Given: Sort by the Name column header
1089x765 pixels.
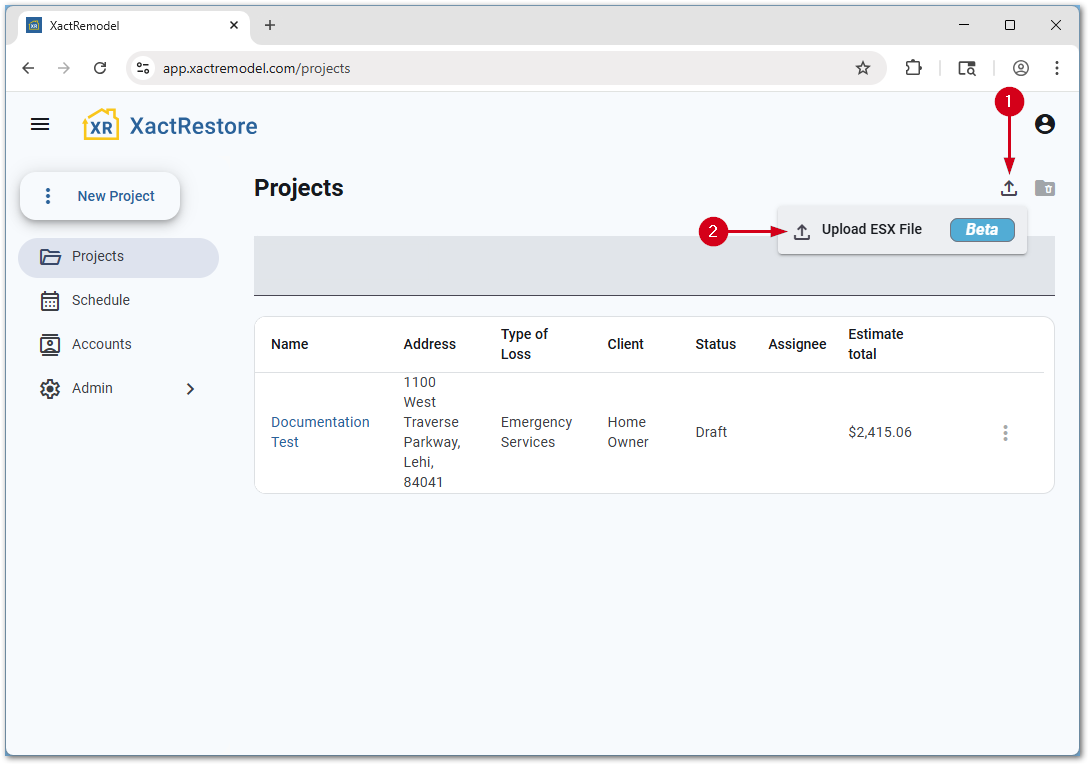Looking at the screenshot, I should [290, 344].
